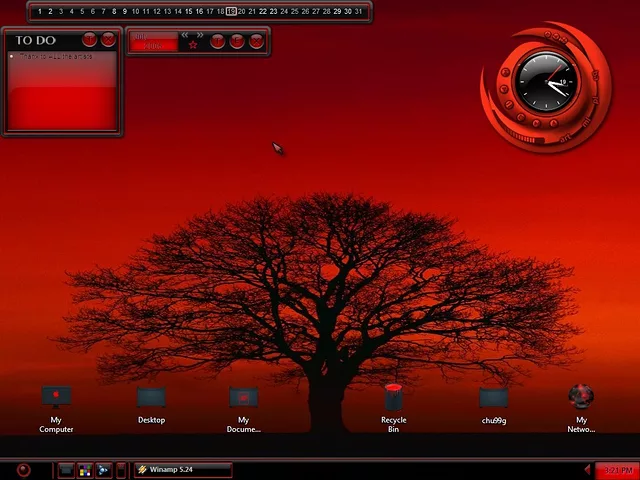Click the next double-arrow in the widget
This screenshot has width=640, height=480.
(x=200, y=35)
